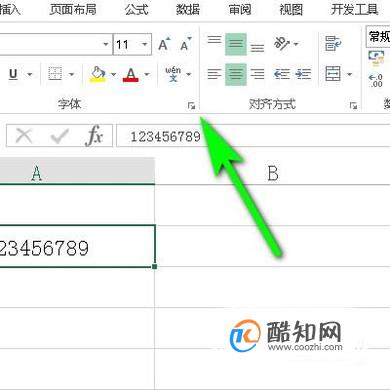Apply yellow fill color bucket

98,74
